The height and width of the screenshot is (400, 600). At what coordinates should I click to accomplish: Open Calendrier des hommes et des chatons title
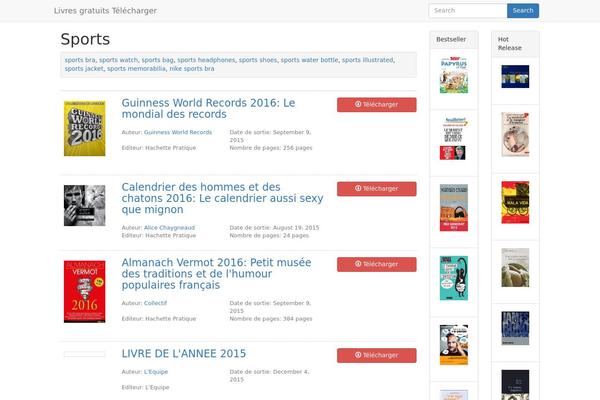pyautogui.click(x=222, y=198)
